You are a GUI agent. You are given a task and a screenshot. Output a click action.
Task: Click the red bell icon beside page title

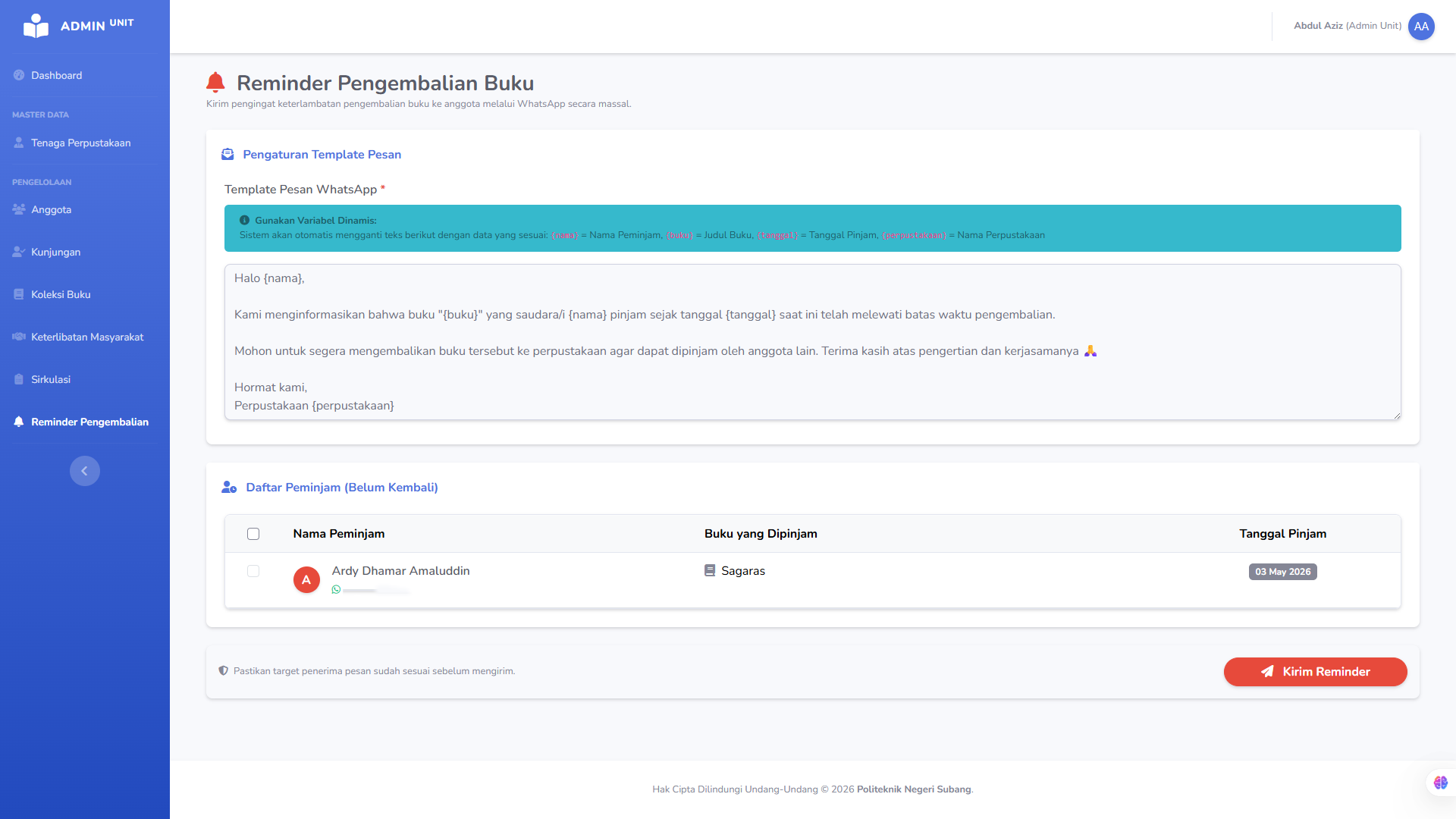click(x=215, y=83)
